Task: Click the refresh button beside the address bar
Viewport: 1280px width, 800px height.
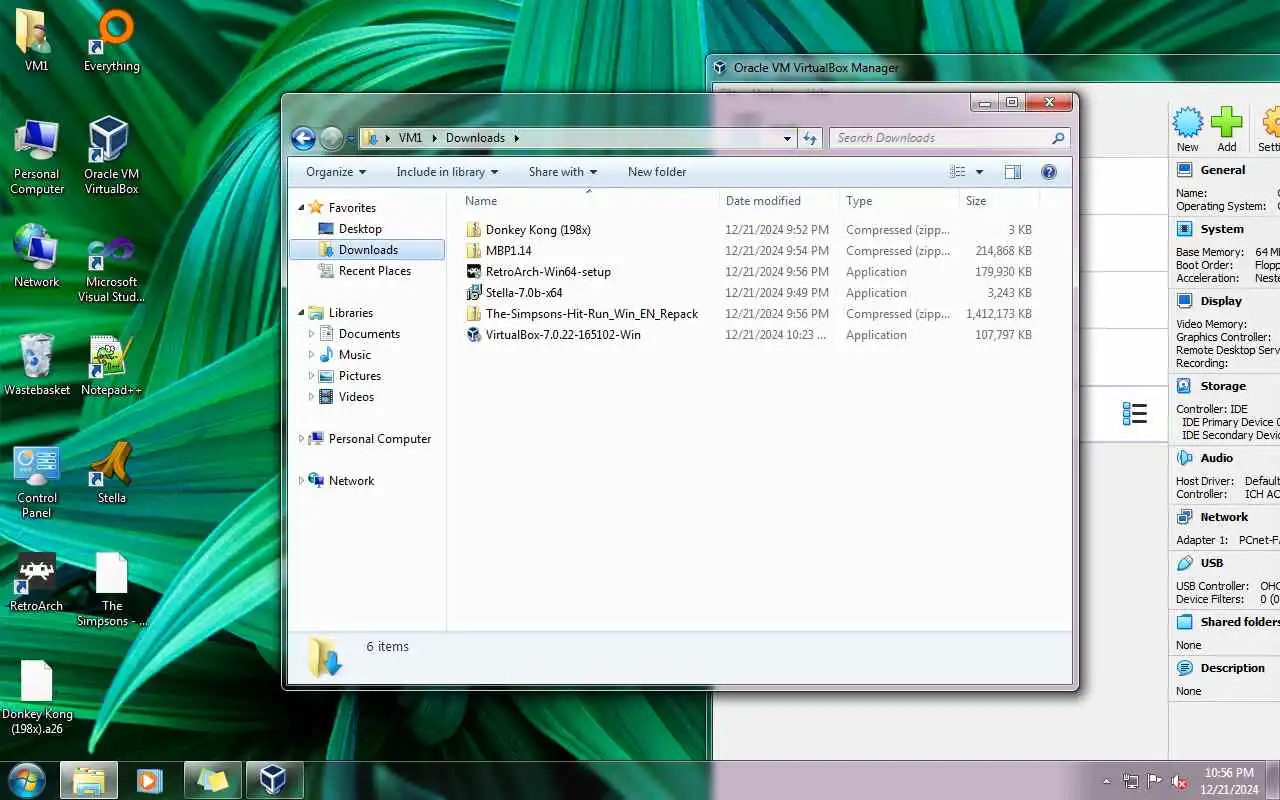Action: [811, 138]
